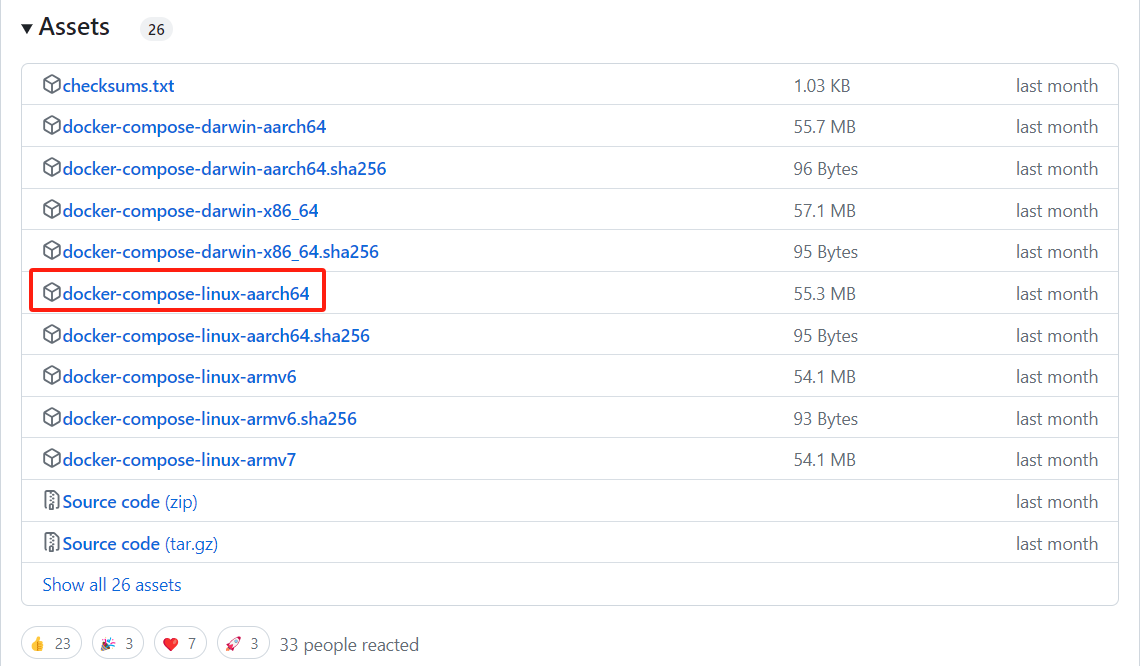Screen dimensions: 1145x666
Task: Download docker-compose-linux-aarch64 binary (55.3 MB)
Action: 186,294
